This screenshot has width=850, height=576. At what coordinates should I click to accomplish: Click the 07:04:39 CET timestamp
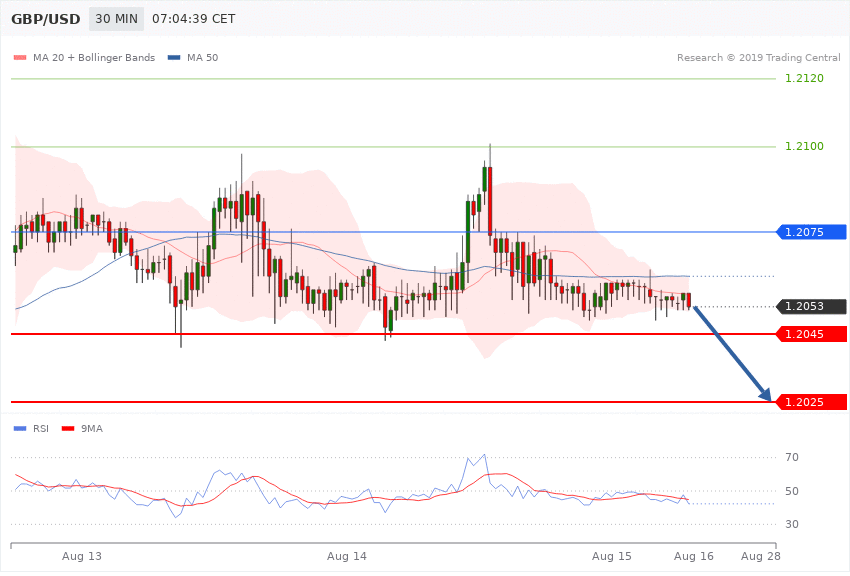[194, 19]
